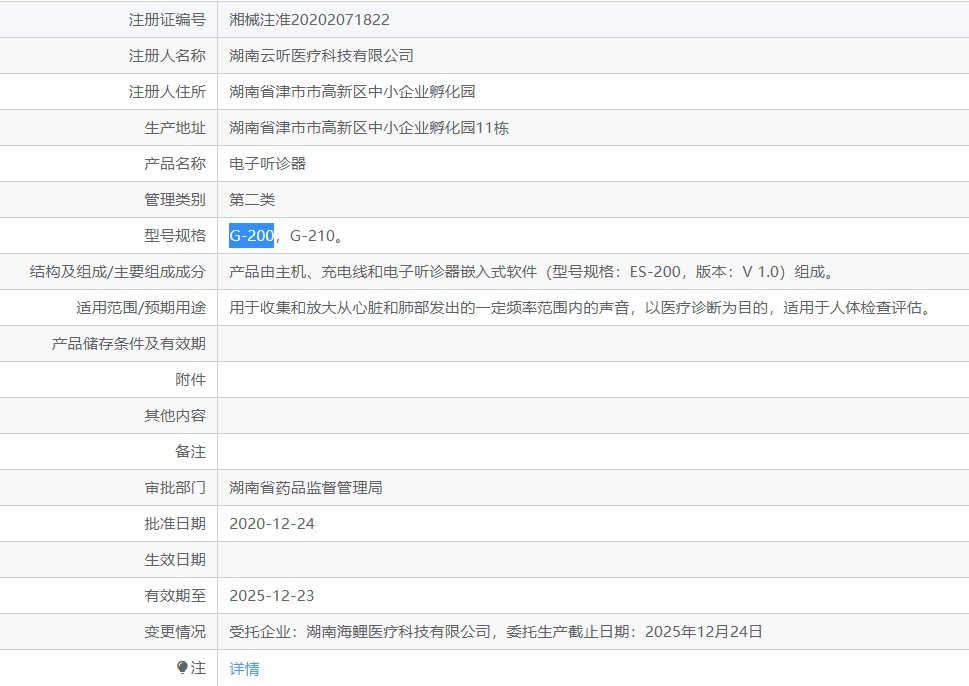Click the 产品名称 label

pyautogui.click(x=175, y=164)
